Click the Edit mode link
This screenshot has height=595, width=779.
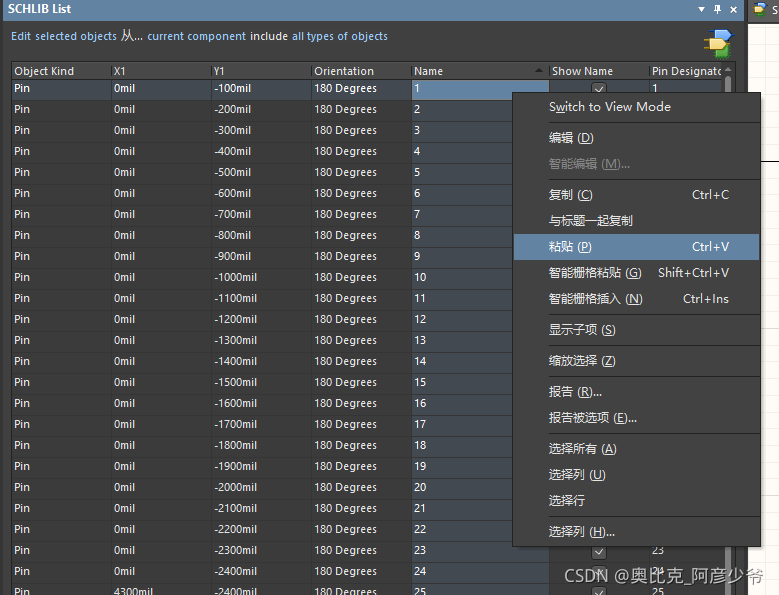[x=21, y=36]
